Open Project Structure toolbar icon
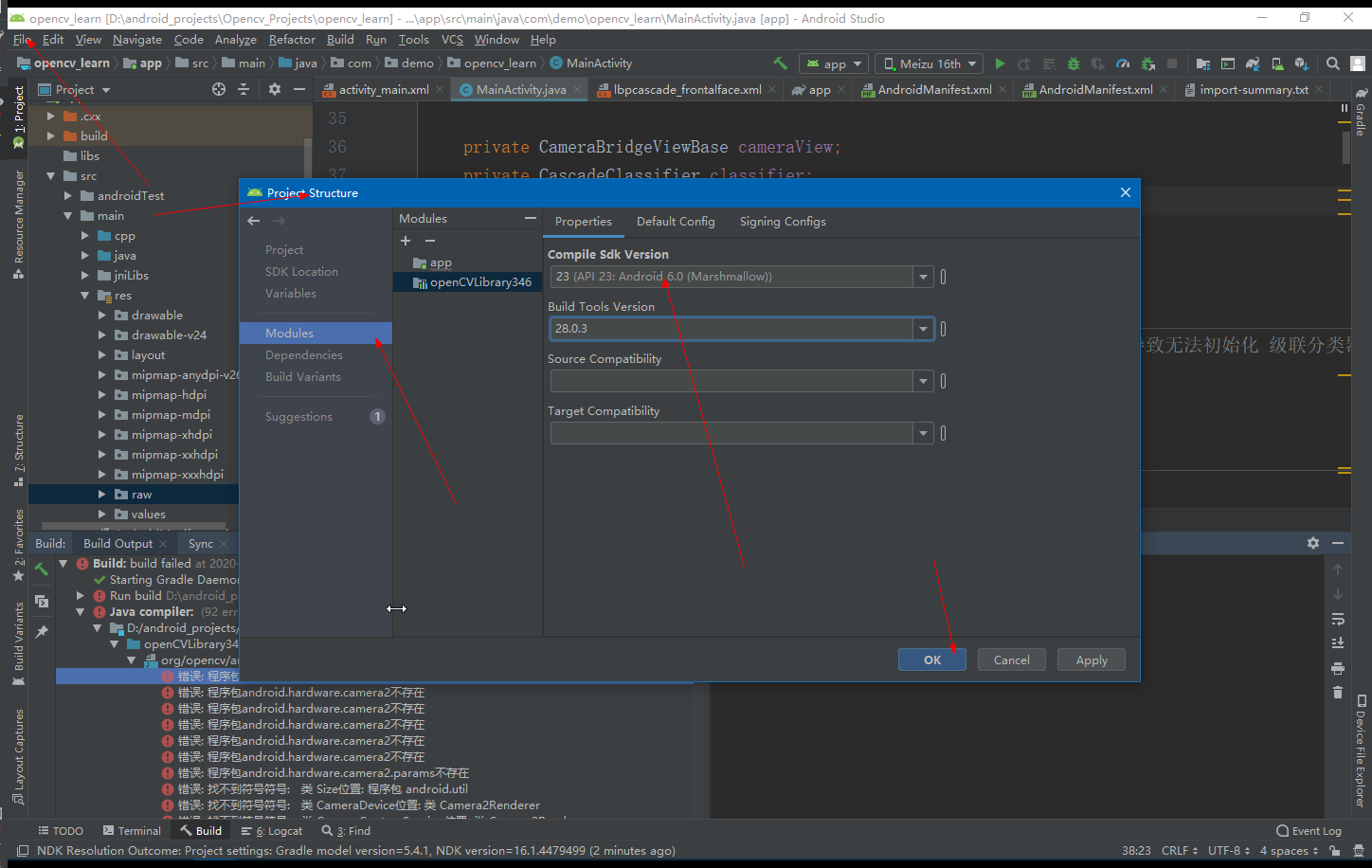The image size is (1372, 868). click(x=1203, y=63)
